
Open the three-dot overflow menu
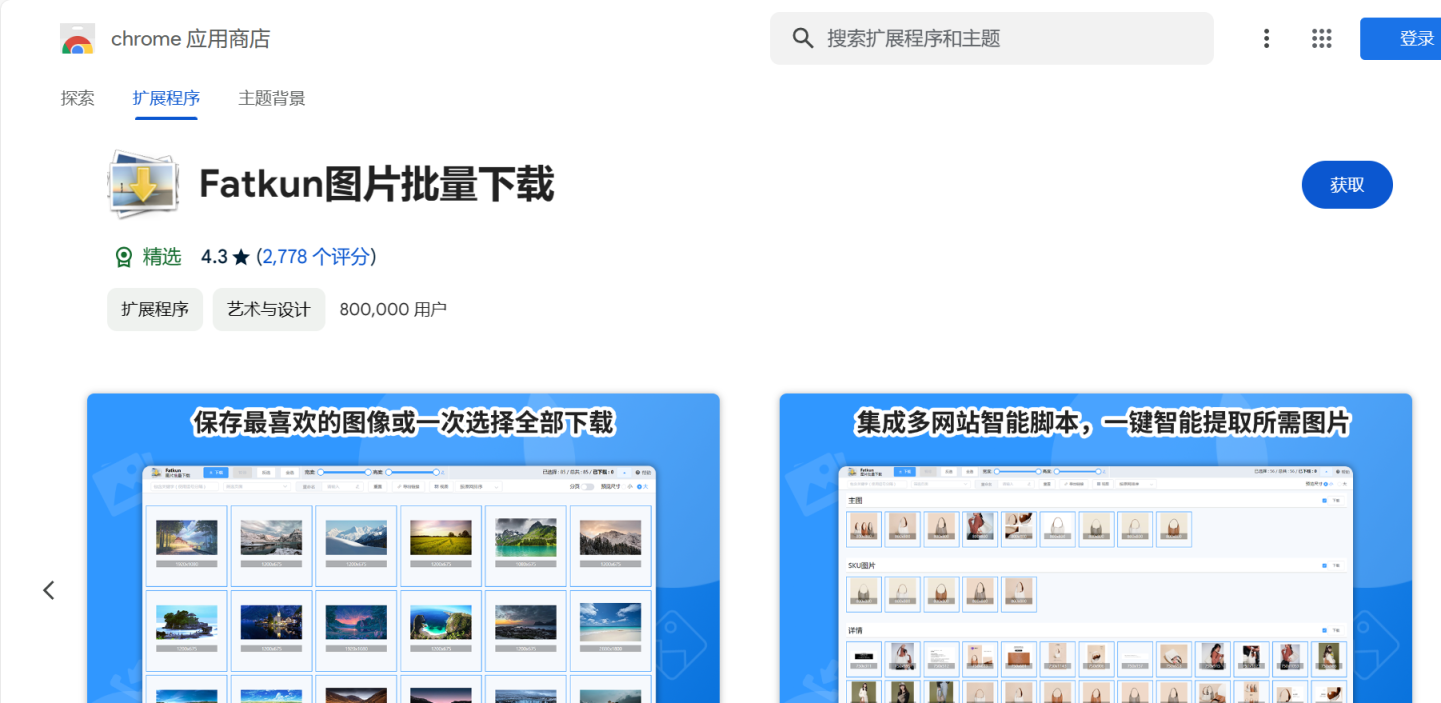click(x=1266, y=38)
